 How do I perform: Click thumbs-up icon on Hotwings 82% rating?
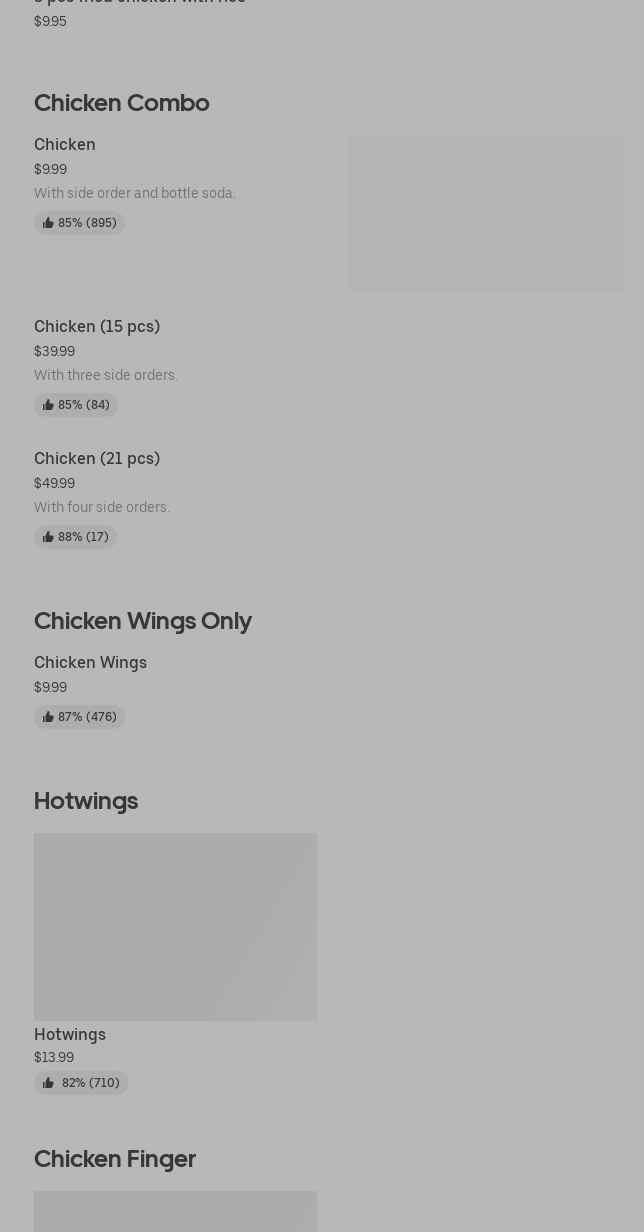[48, 1083]
